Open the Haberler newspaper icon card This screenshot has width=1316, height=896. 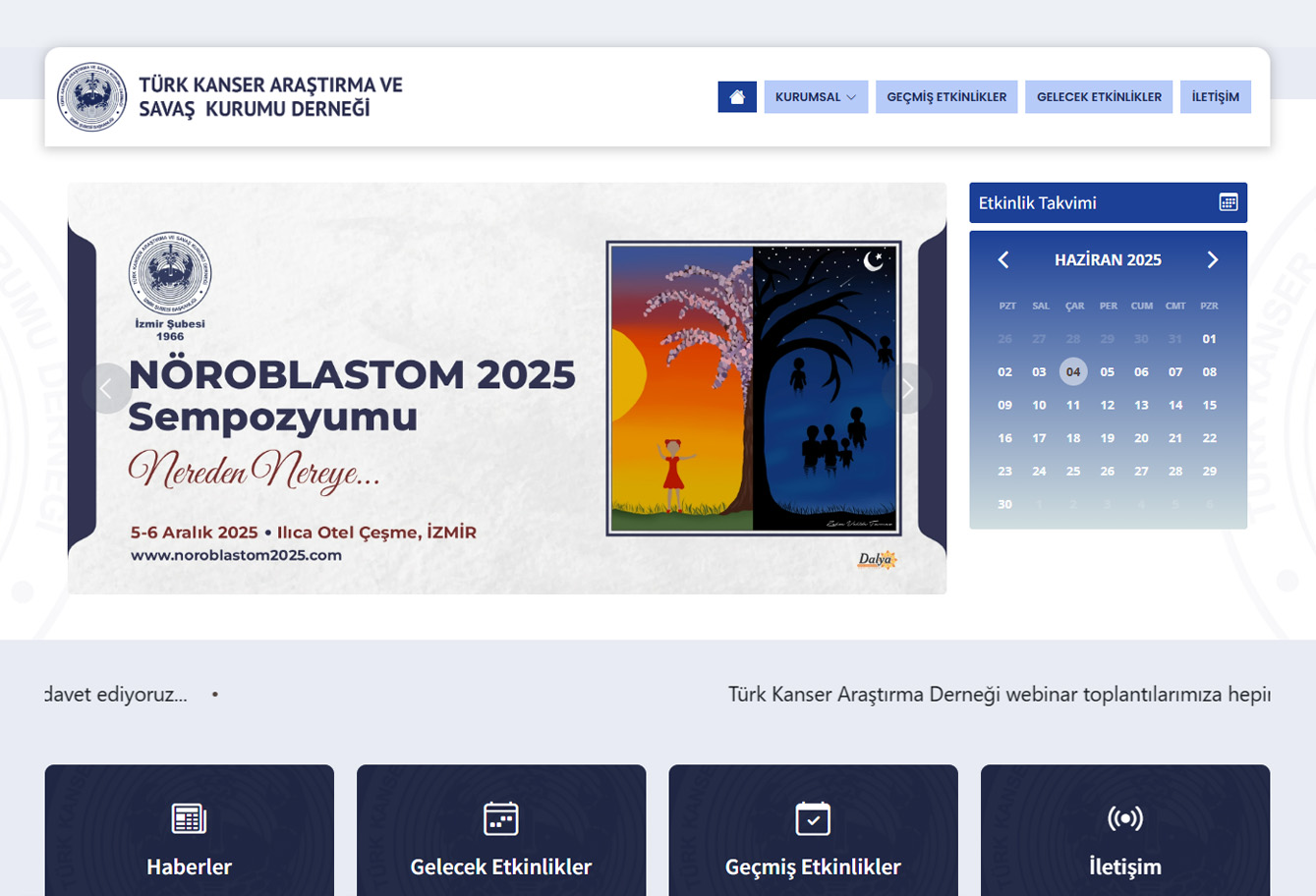(189, 818)
